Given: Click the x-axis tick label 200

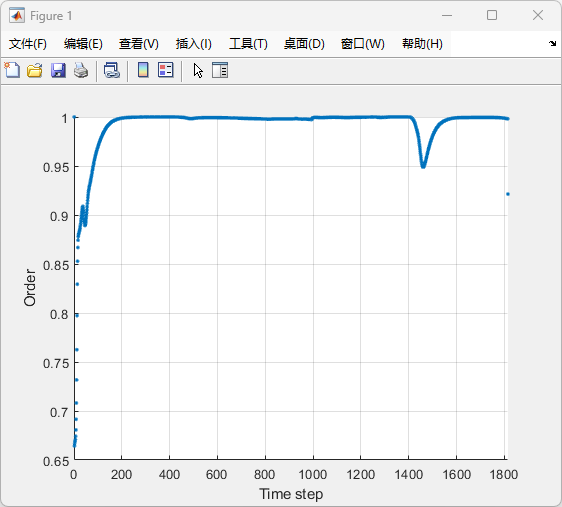Looking at the screenshot, I should tap(121, 475).
